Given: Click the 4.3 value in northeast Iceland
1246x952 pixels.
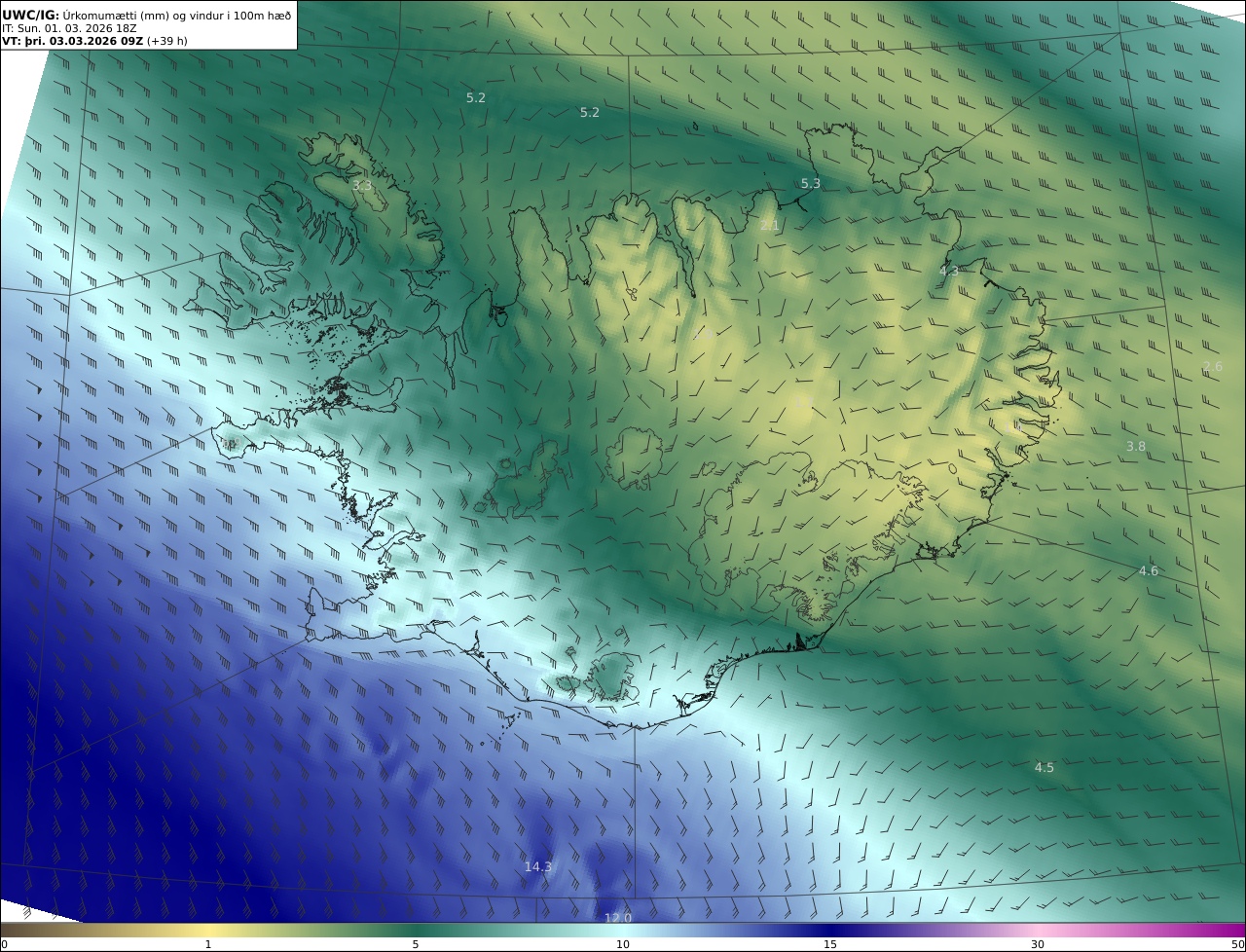Looking at the screenshot, I should [x=949, y=271].
